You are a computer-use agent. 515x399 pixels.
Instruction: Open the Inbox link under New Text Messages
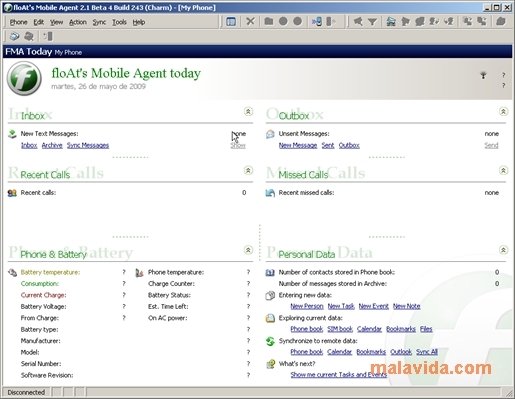click(29, 145)
